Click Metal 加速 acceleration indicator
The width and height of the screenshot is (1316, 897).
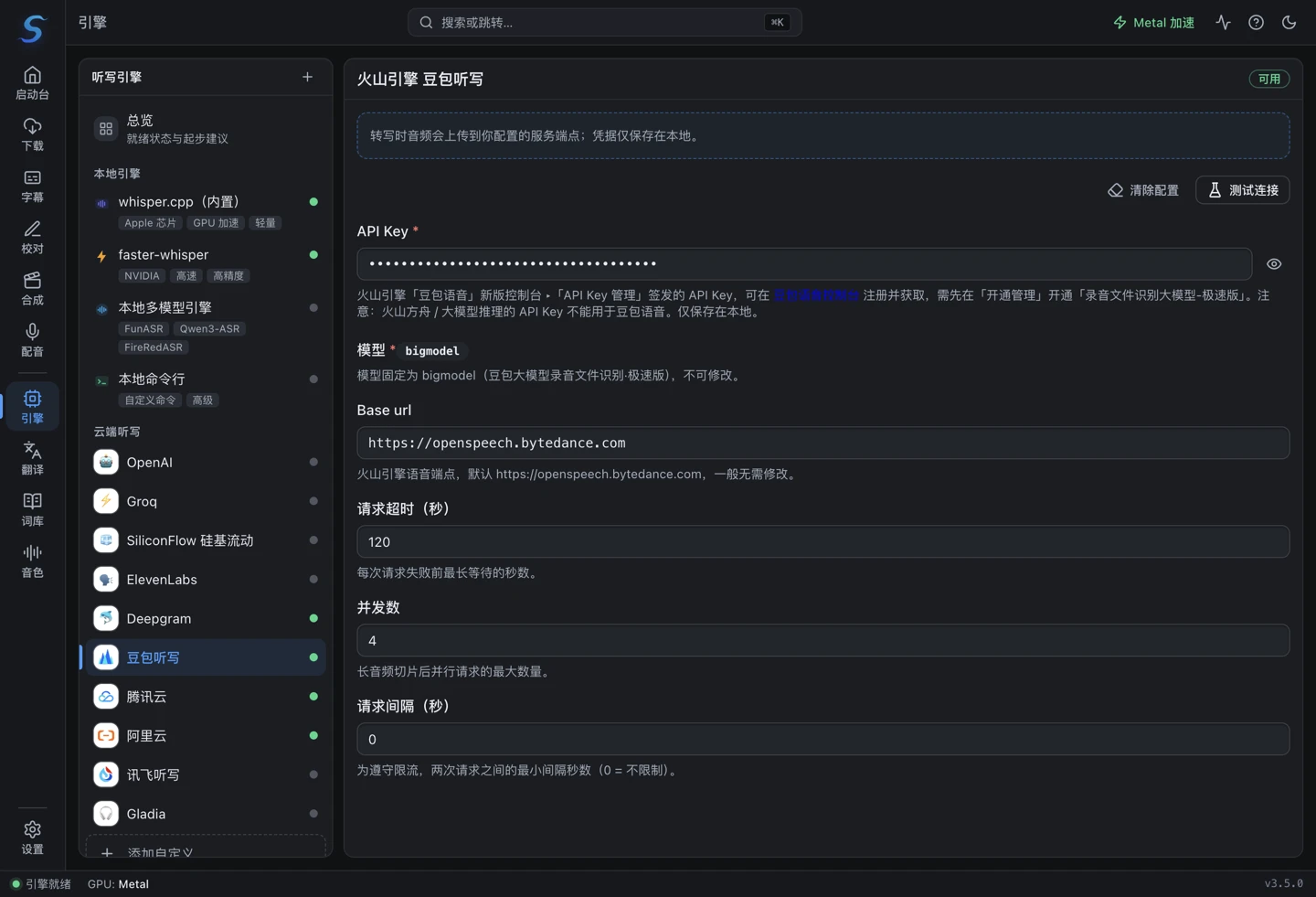coord(1153,22)
